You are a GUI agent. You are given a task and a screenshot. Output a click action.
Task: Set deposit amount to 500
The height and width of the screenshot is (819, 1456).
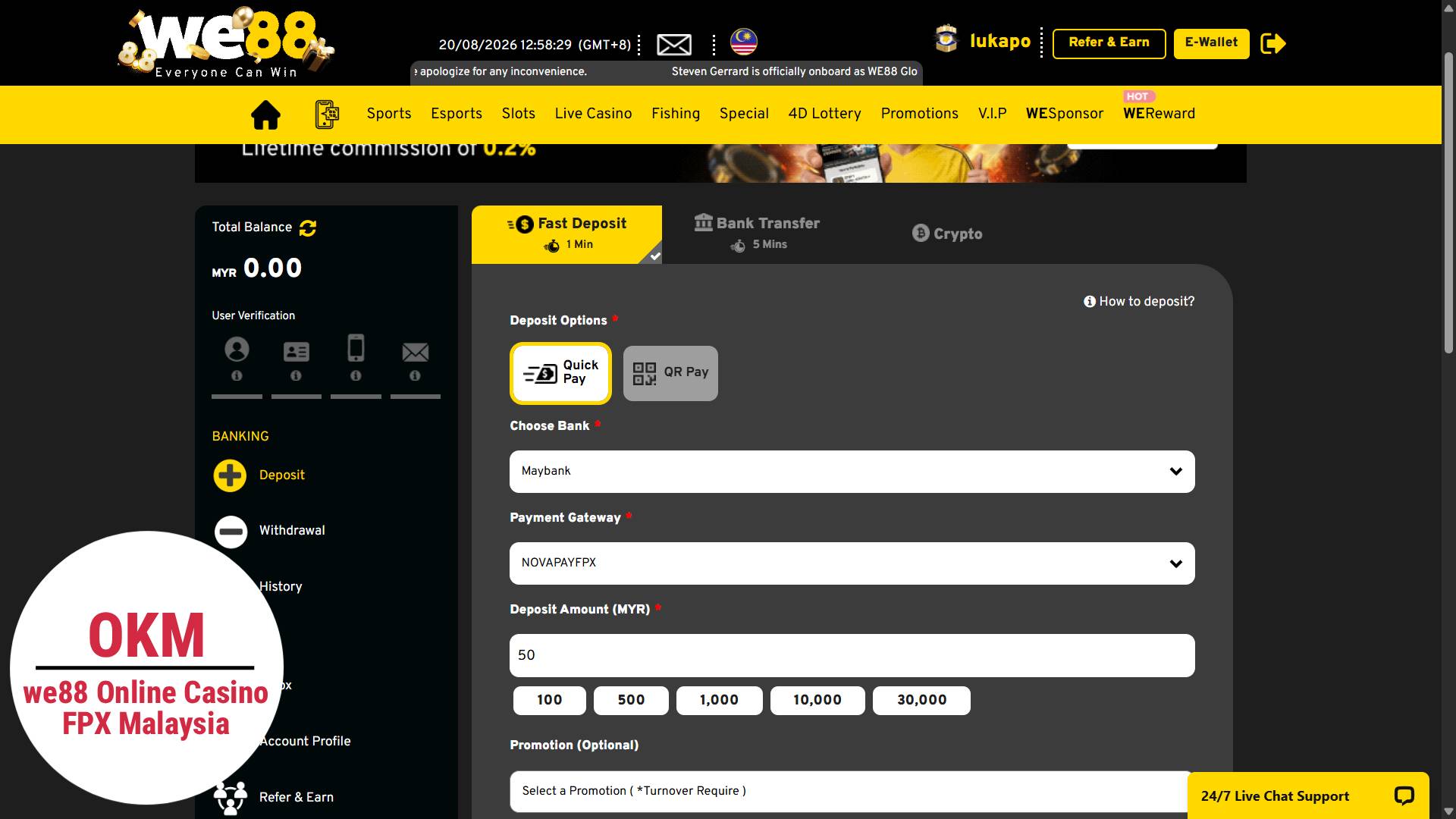click(x=631, y=701)
